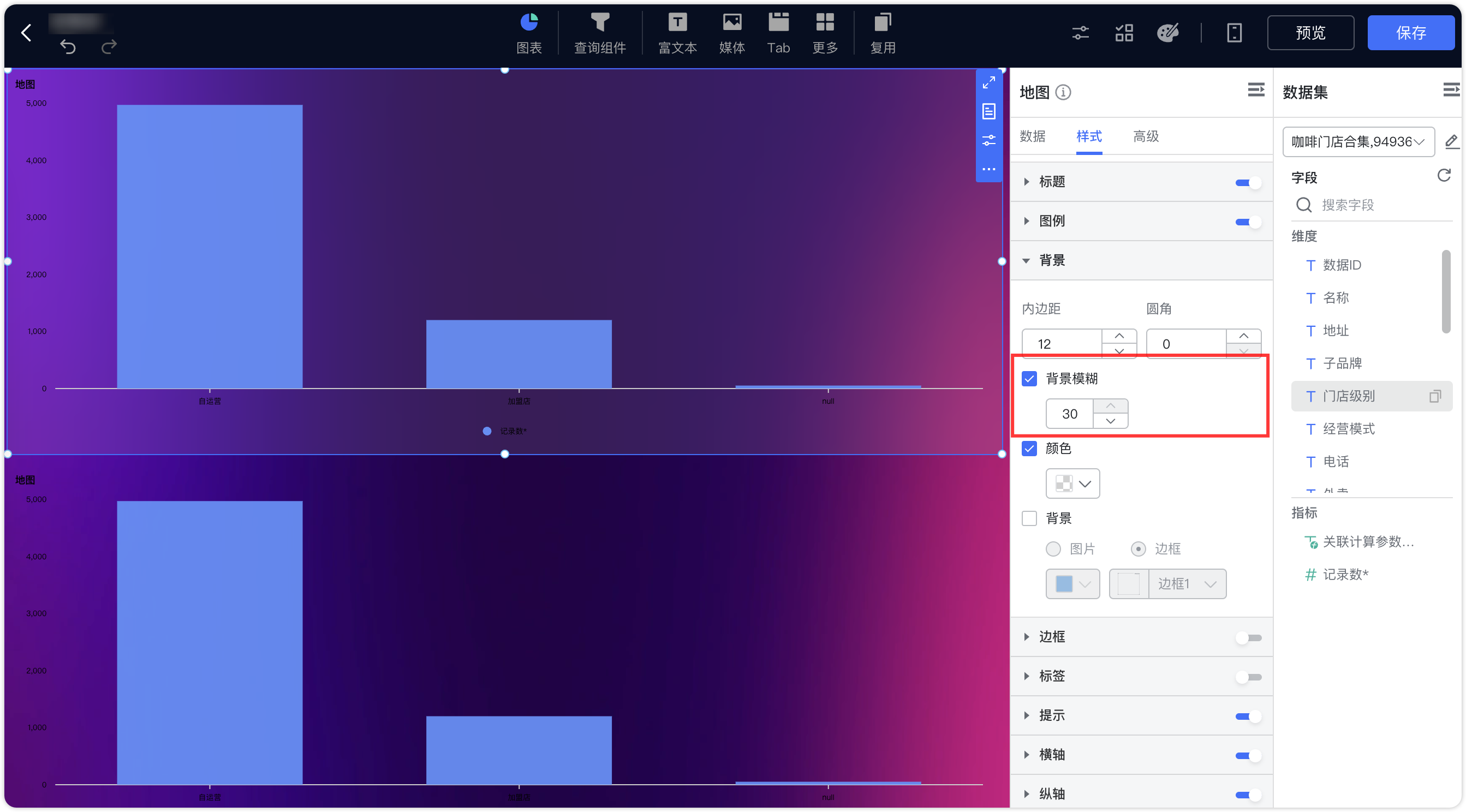Screen dimensions: 1466x812
Task: Edit the dataset with pencil icon
Action: pos(1451,141)
